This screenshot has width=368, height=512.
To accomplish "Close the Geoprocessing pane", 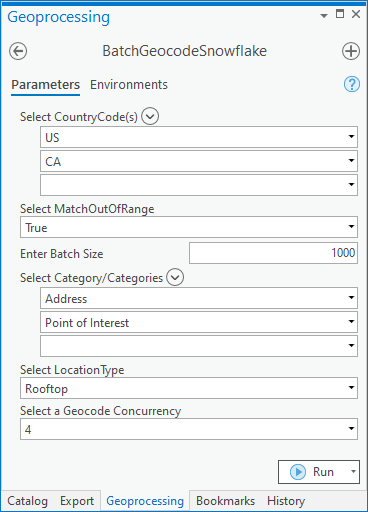I will (x=356, y=14).
